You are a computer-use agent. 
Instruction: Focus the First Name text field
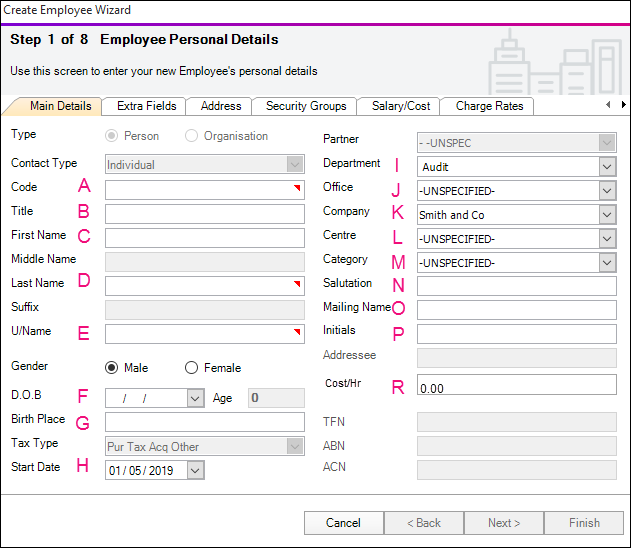[x=204, y=238]
